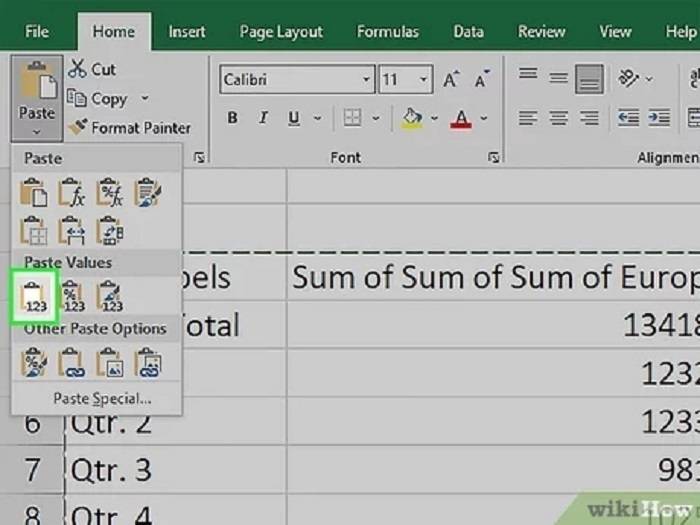700x525 pixels.
Task: Collapse the Paste dropdown arrow below Paste
Action: click(37, 132)
